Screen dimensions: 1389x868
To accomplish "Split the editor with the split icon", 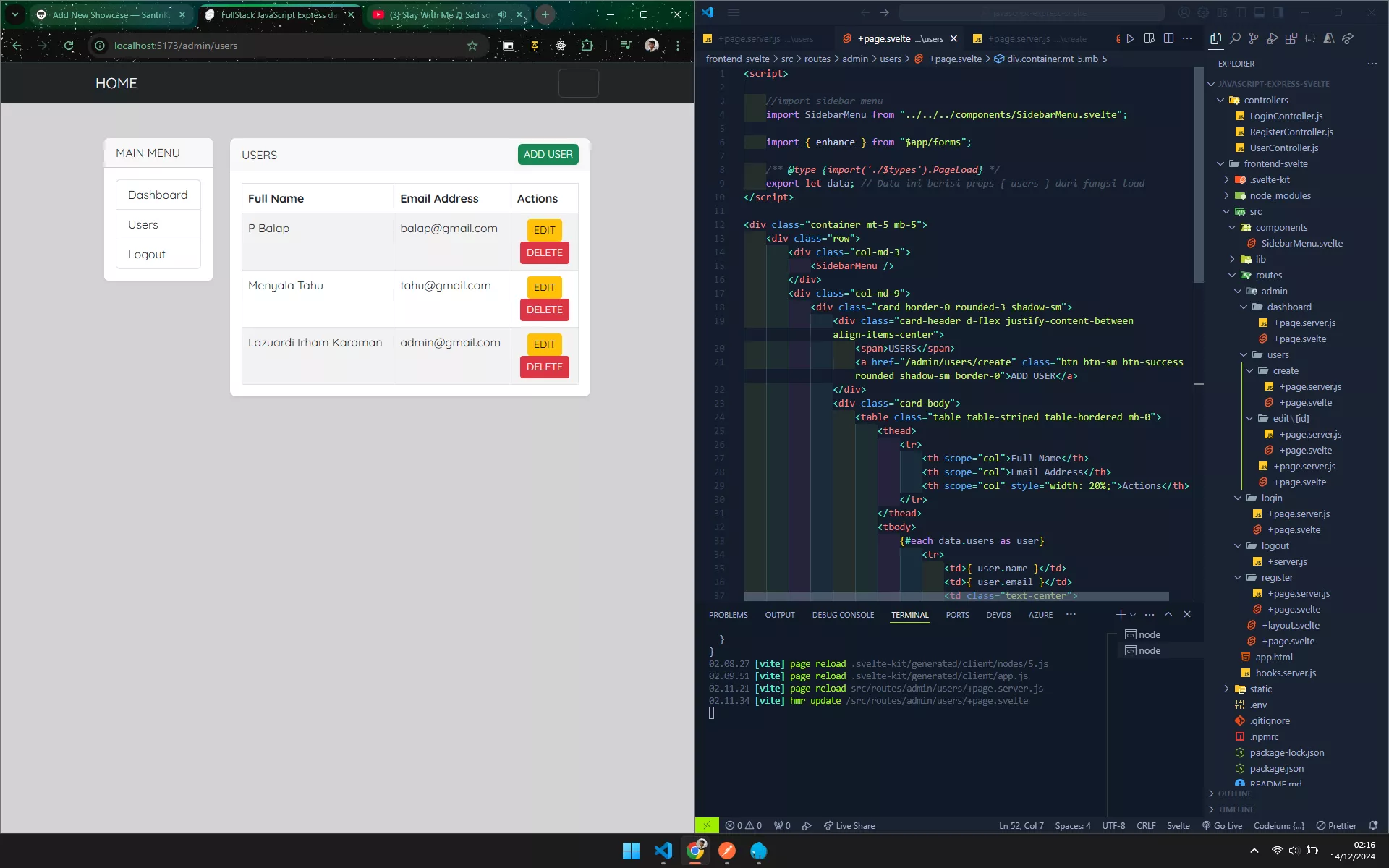I will [x=1168, y=38].
